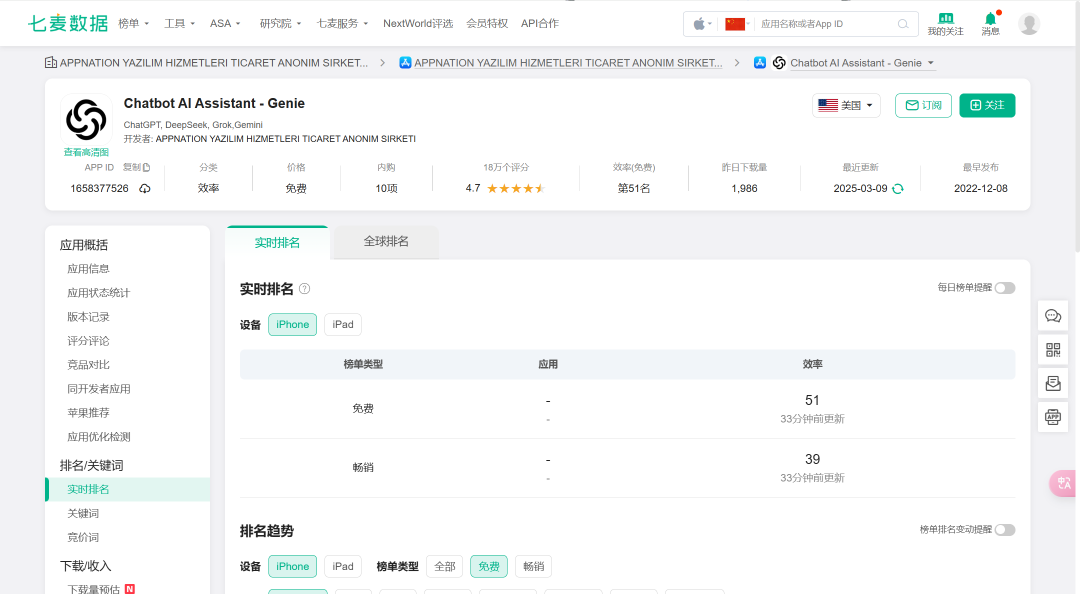
Task: Open 应用状态统计 in the sidebar
Action: (x=98, y=293)
